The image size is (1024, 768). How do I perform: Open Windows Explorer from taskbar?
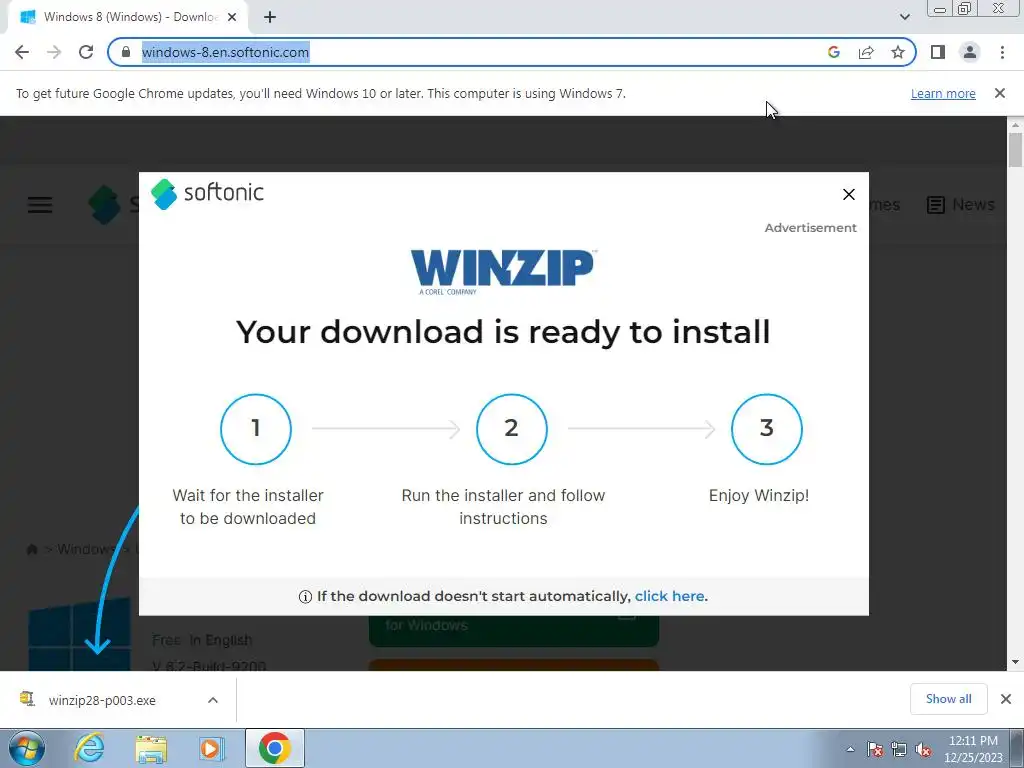[151, 748]
